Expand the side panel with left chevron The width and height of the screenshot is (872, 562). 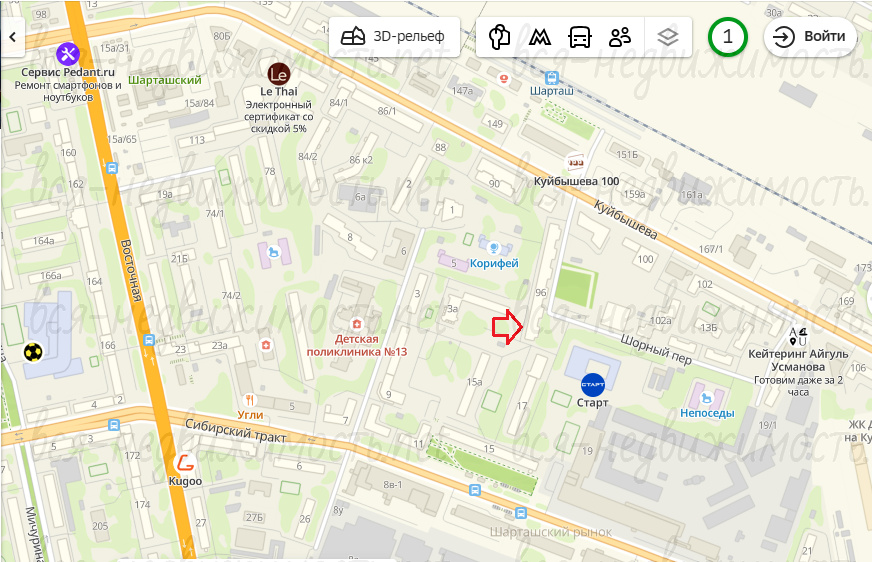[x=12, y=37]
